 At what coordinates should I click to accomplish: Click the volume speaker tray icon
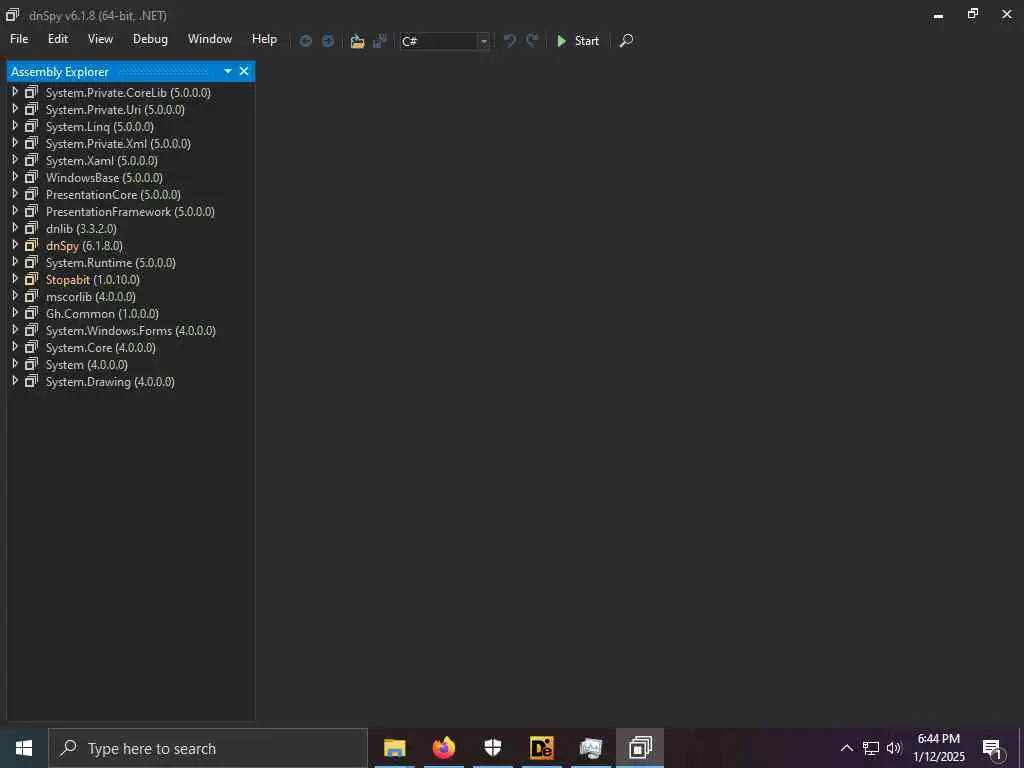[894, 748]
